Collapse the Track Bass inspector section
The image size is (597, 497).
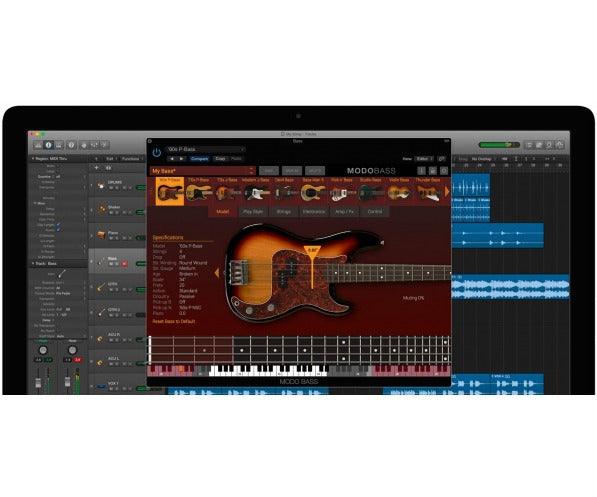pos(33,264)
